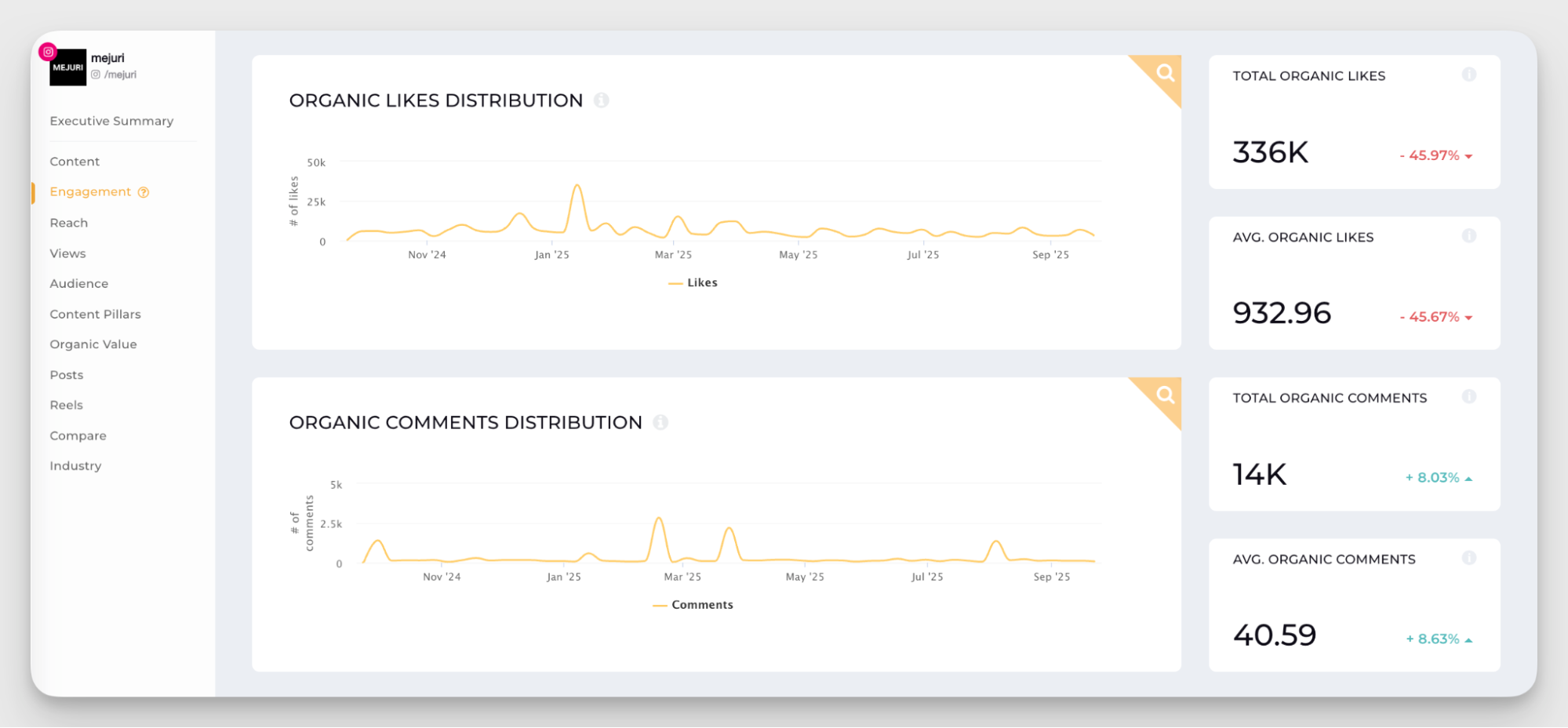Open the Executive Summary section
The height and width of the screenshot is (728, 1568).
[111, 121]
